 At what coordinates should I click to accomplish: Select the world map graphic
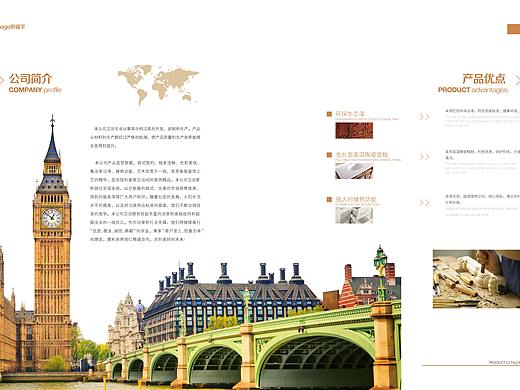click(x=158, y=84)
